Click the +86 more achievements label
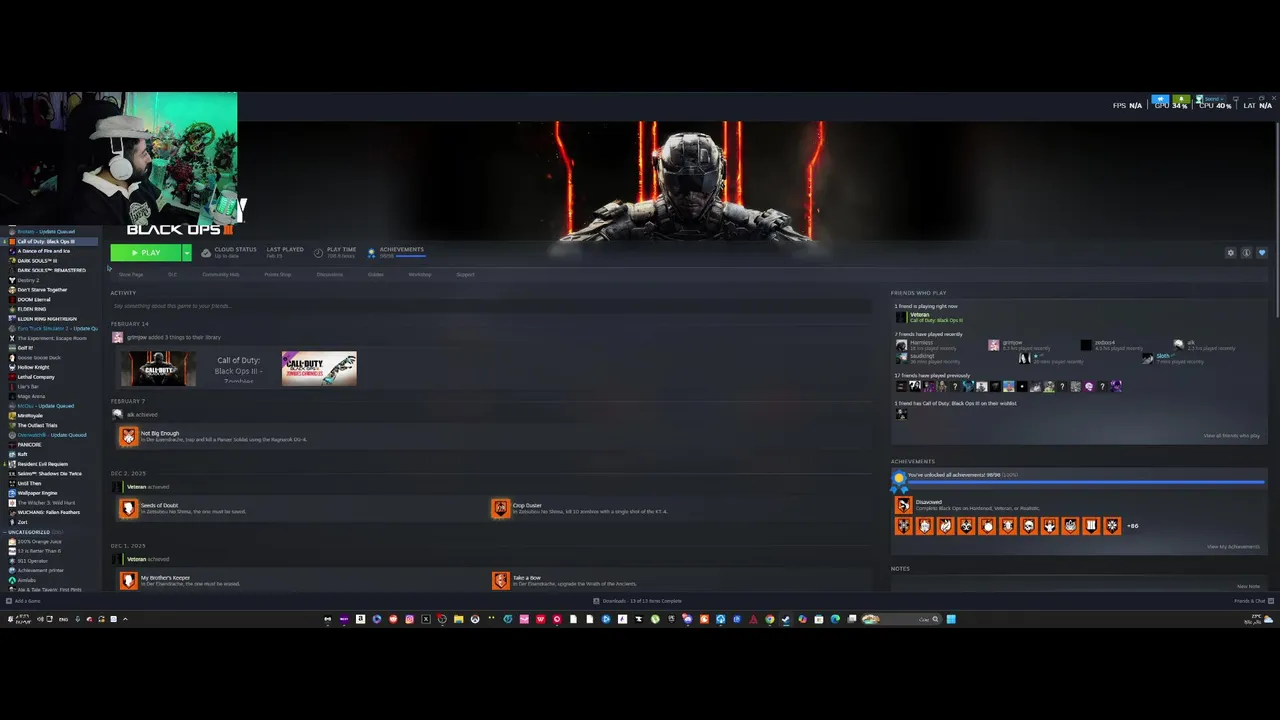 (x=1133, y=526)
